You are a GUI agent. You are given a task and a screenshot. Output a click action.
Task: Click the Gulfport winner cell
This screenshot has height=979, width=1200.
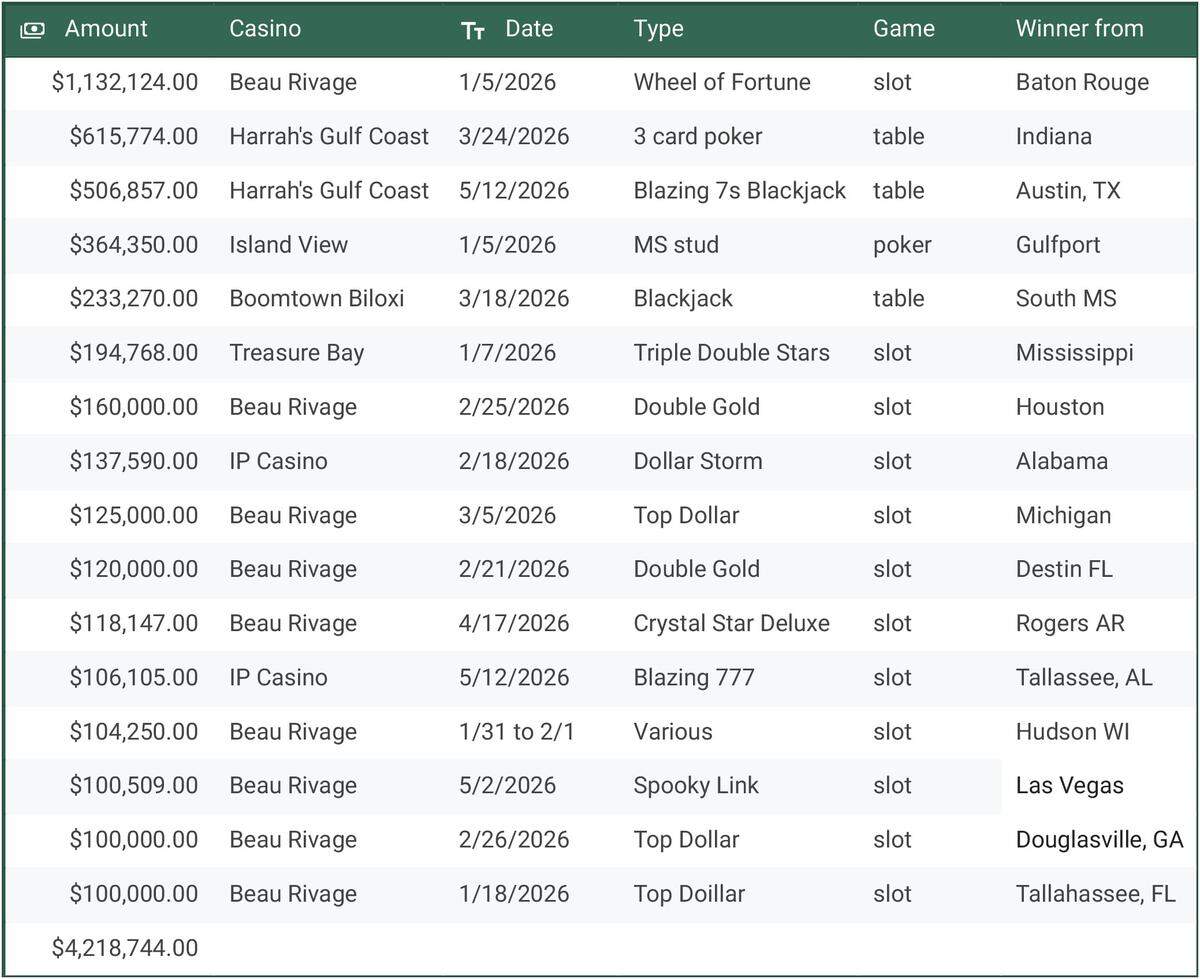click(x=1058, y=244)
